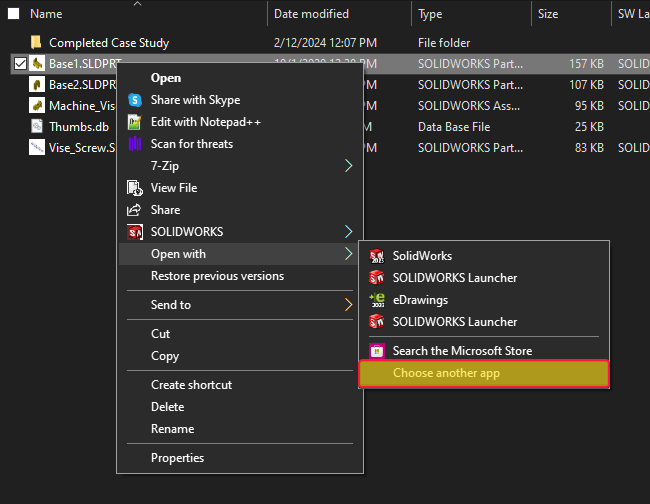Uncheck the Base1.SLDPRT selection checkbox
The width and height of the screenshot is (650, 504).
point(20,63)
